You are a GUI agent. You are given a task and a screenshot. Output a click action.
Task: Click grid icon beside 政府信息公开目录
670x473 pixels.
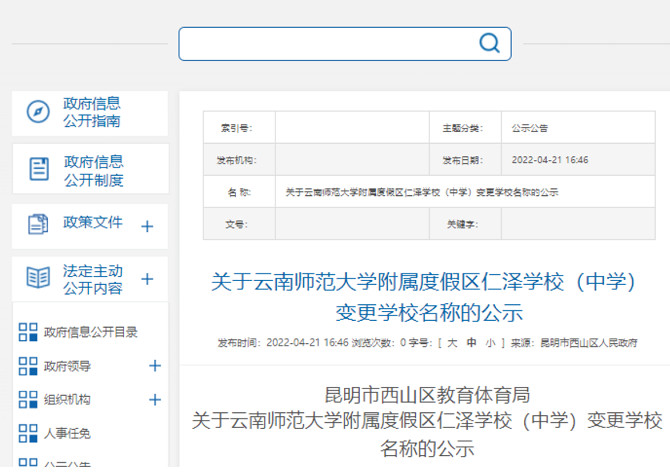click(x=28, y=332)
